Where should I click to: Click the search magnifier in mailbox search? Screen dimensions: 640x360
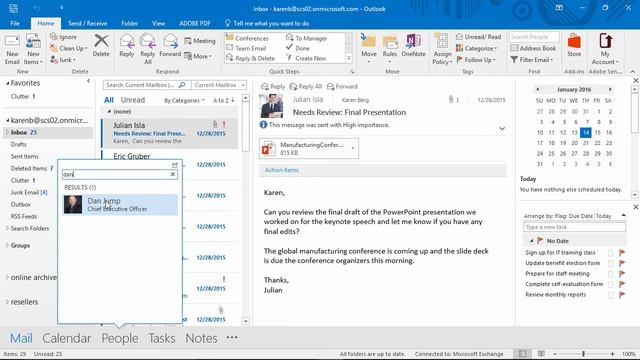pyautogui.click(x=182, y=85)
